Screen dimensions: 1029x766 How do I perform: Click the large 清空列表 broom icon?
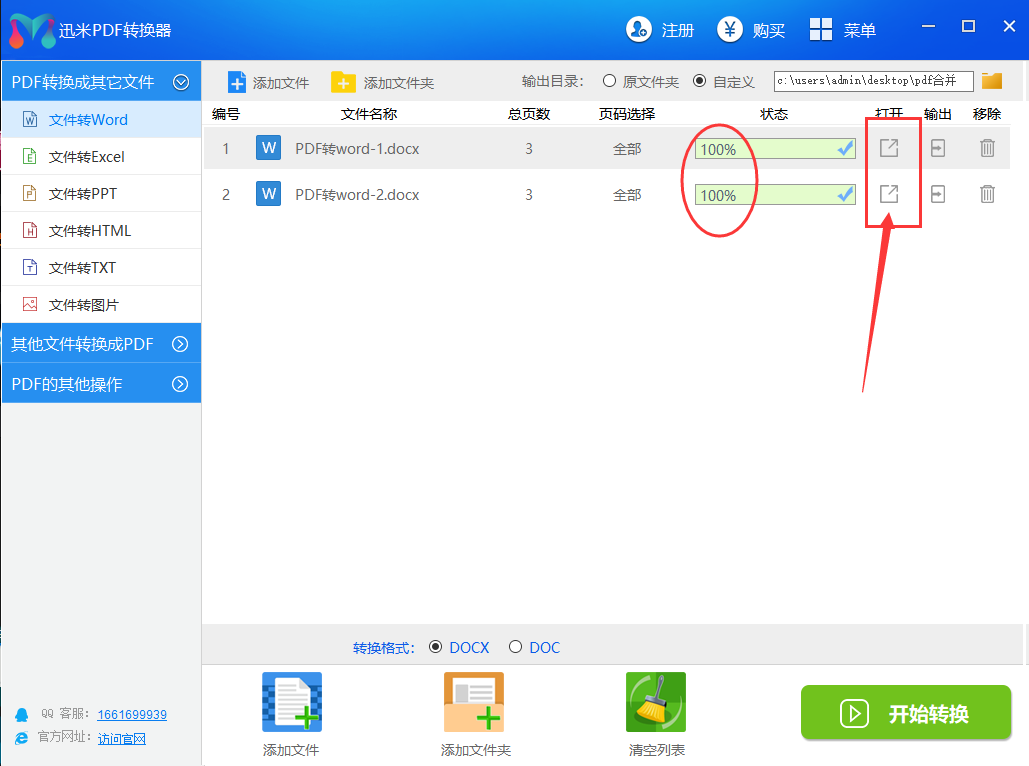pos(655,703)
